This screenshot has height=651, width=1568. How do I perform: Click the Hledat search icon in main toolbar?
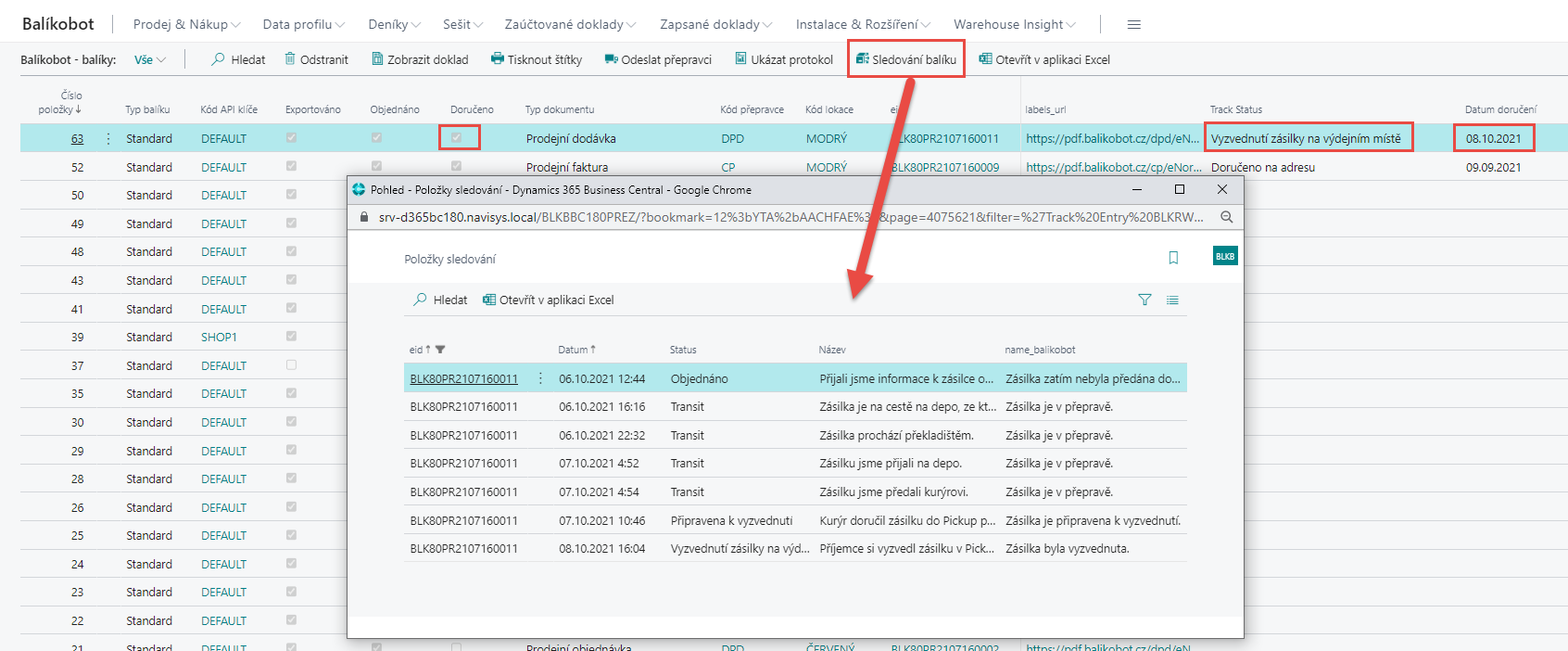218,59
